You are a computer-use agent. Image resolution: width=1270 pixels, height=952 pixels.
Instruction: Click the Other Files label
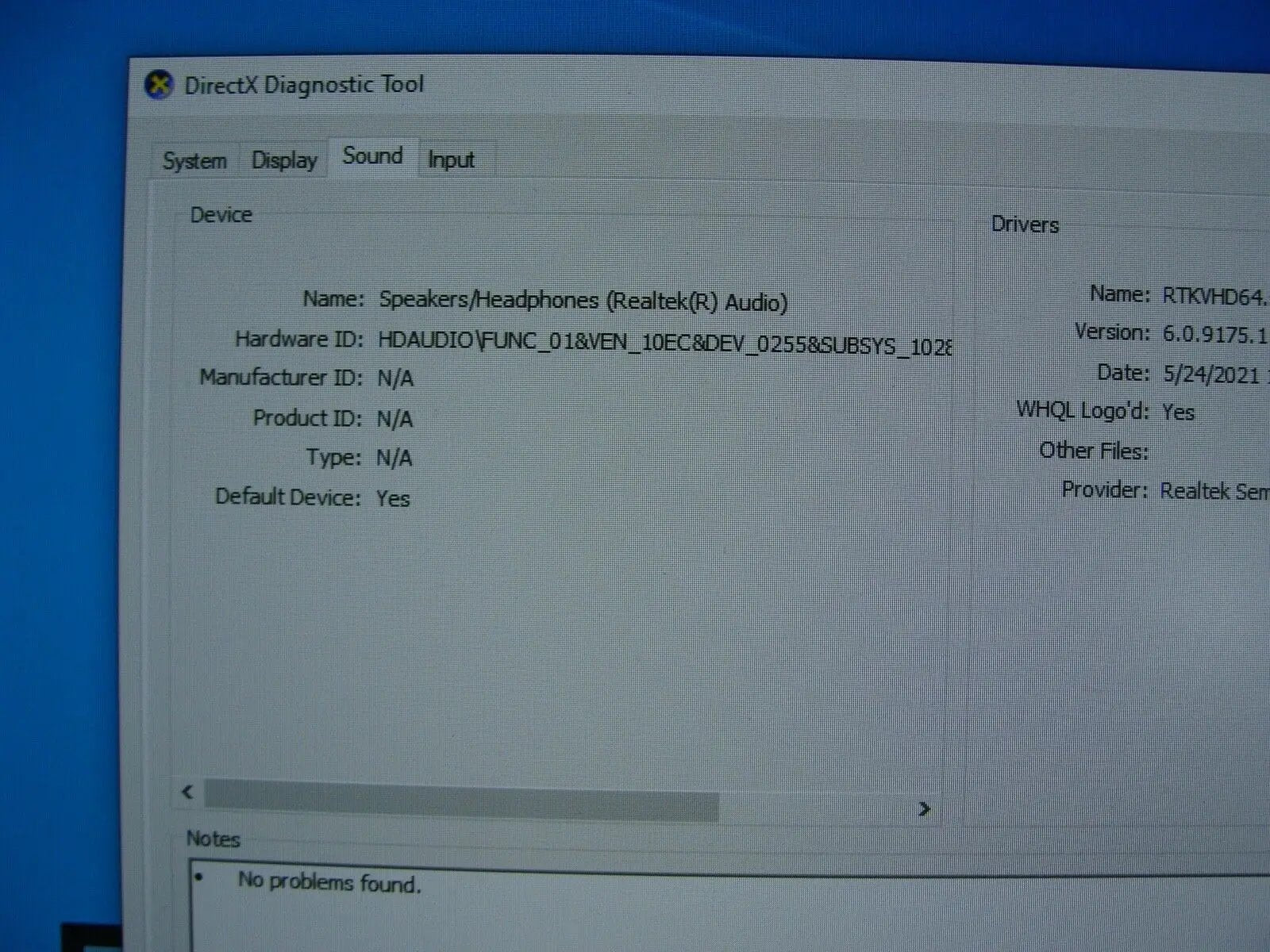coord(1094,451)
